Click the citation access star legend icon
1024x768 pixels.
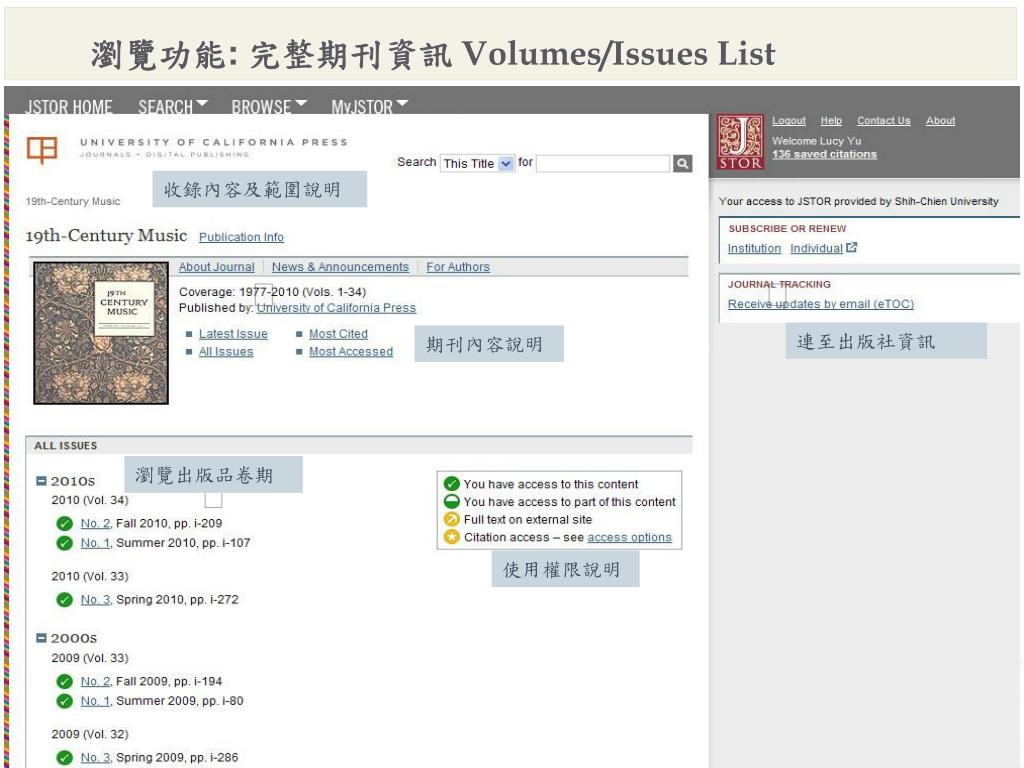(x=451, y=537)
